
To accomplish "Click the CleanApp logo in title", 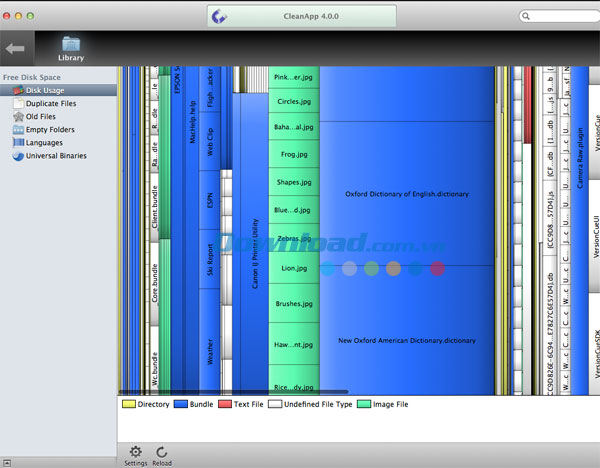I will click(219, 16).
